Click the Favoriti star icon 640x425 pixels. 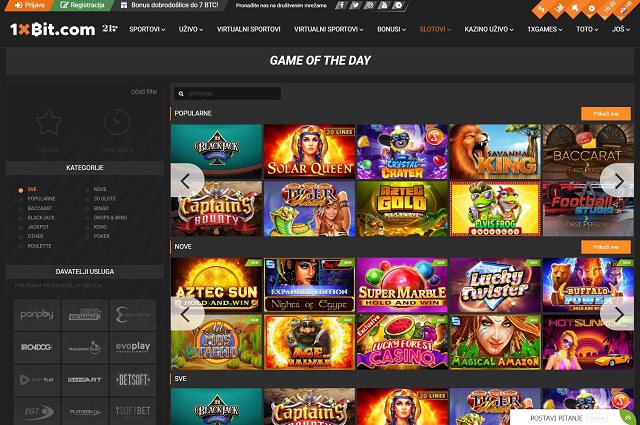(49, 122)
